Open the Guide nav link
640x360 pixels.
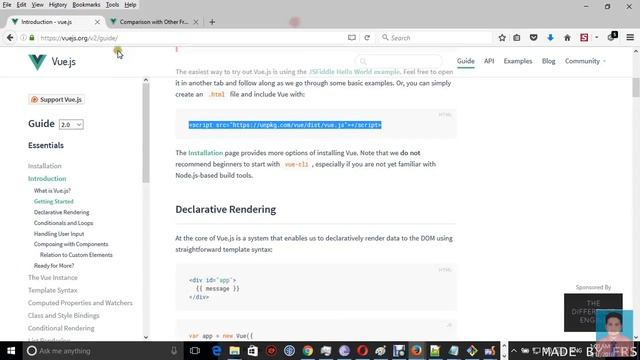(x=465, y=61)
